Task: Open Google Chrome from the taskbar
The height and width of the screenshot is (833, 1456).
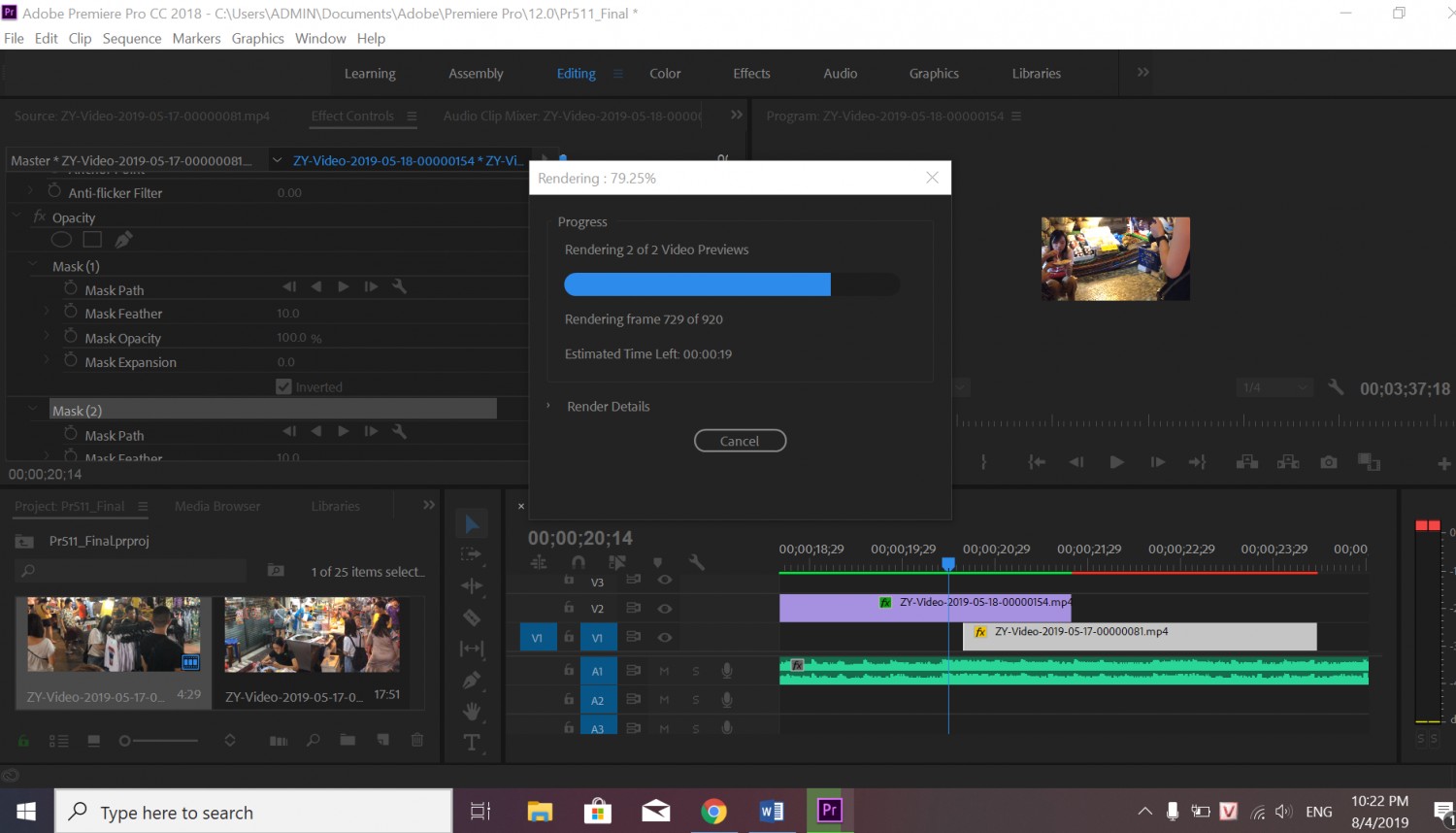Action: [x=714, y=811]
